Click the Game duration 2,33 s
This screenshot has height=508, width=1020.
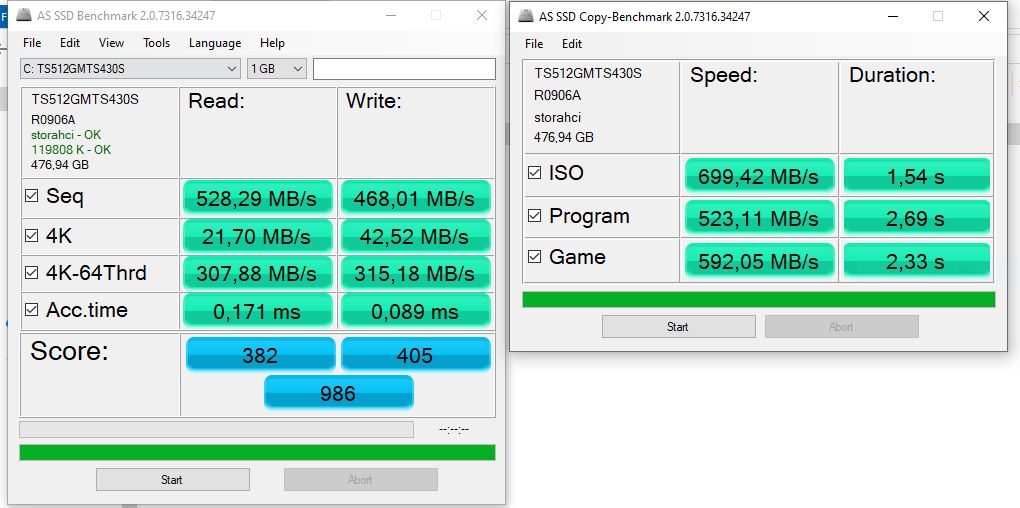[x=917, y=260]
